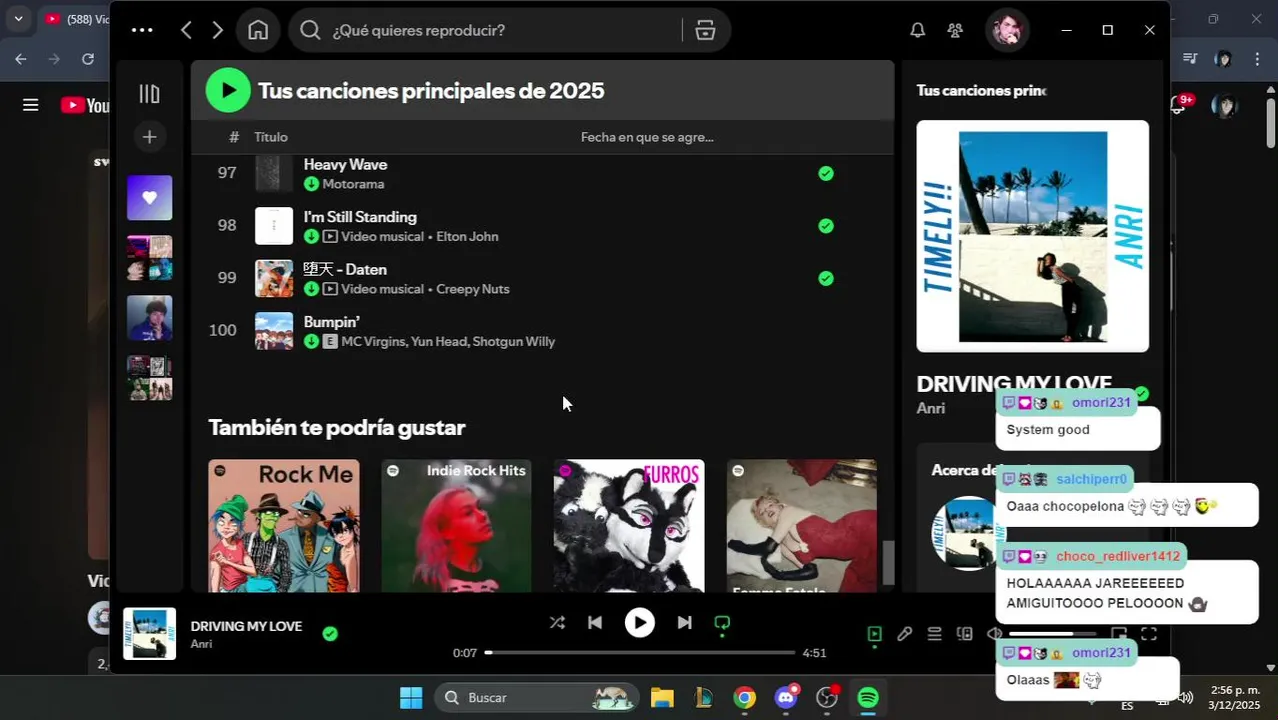The width and height of the screenshot is (1278, 720).
Task: Open artist Shotgun Willy
Action: tap(514, 342)
